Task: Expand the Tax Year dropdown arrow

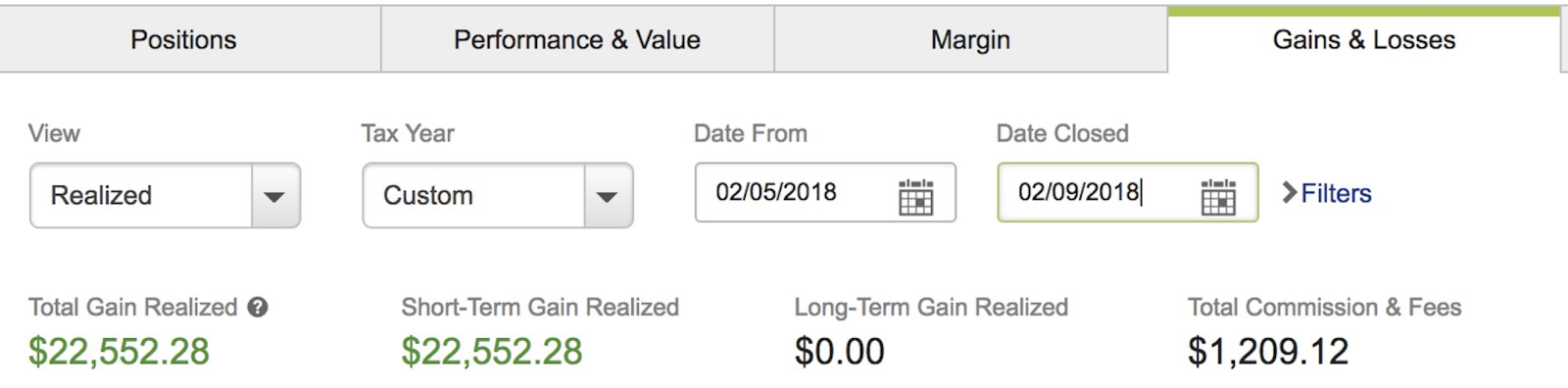Action: click(x=608, y=196)
